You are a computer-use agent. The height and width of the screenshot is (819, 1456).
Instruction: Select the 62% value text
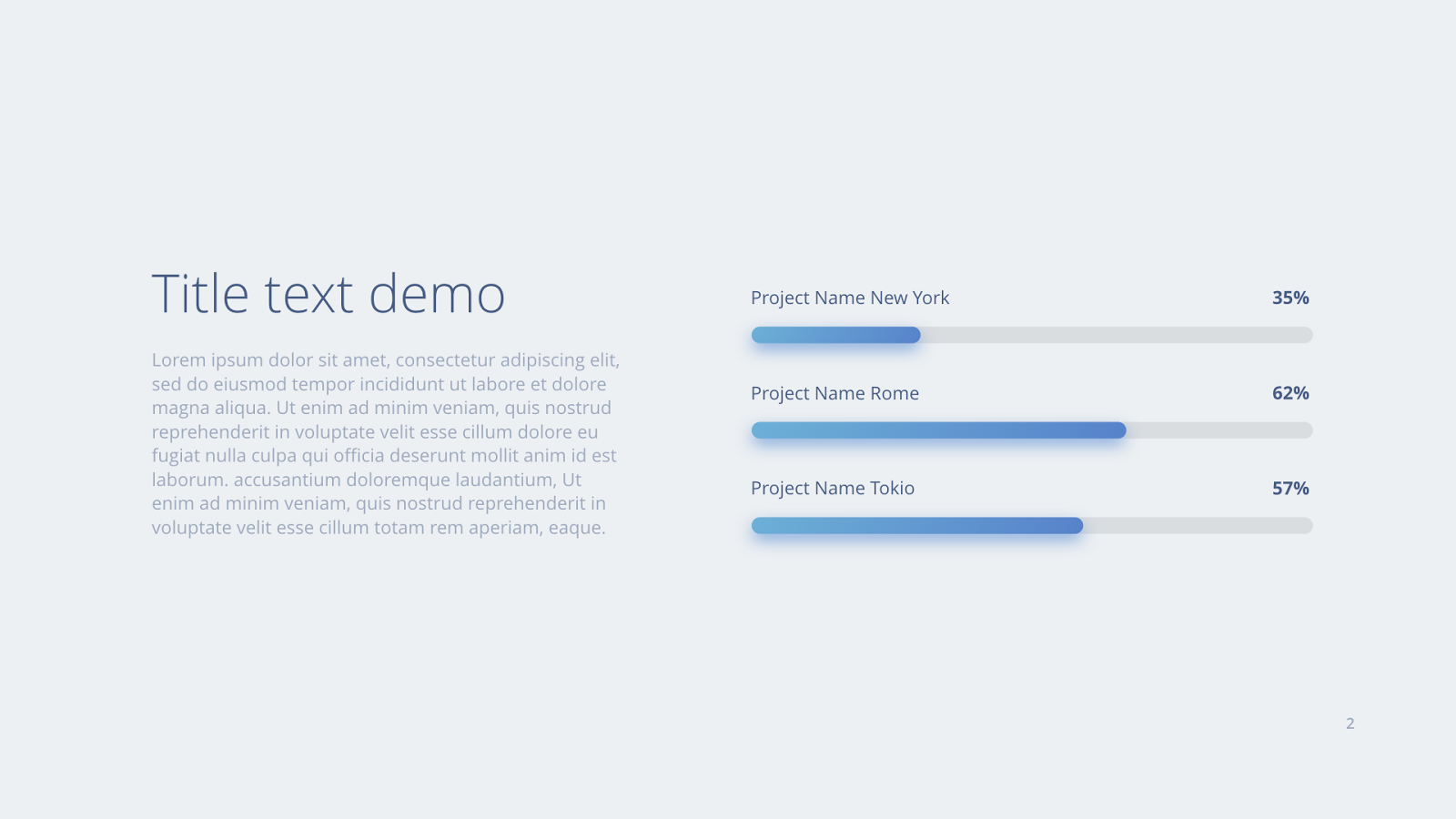tap(1290, 393)
